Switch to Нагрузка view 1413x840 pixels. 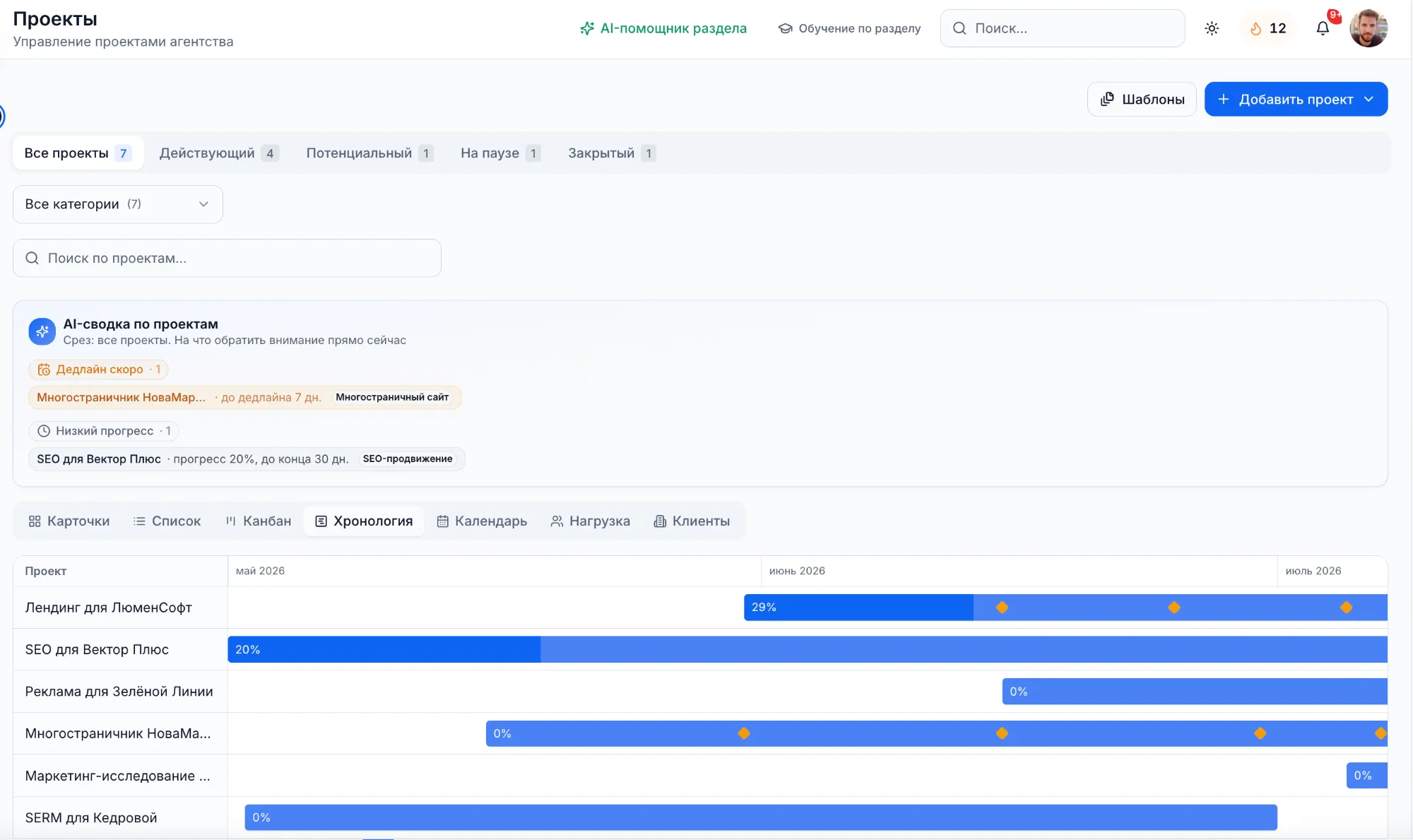click(590, 521)
